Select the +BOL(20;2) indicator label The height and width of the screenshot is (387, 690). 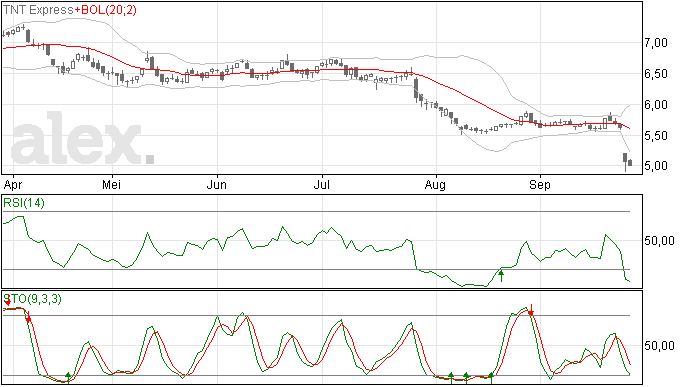point(106,10)
